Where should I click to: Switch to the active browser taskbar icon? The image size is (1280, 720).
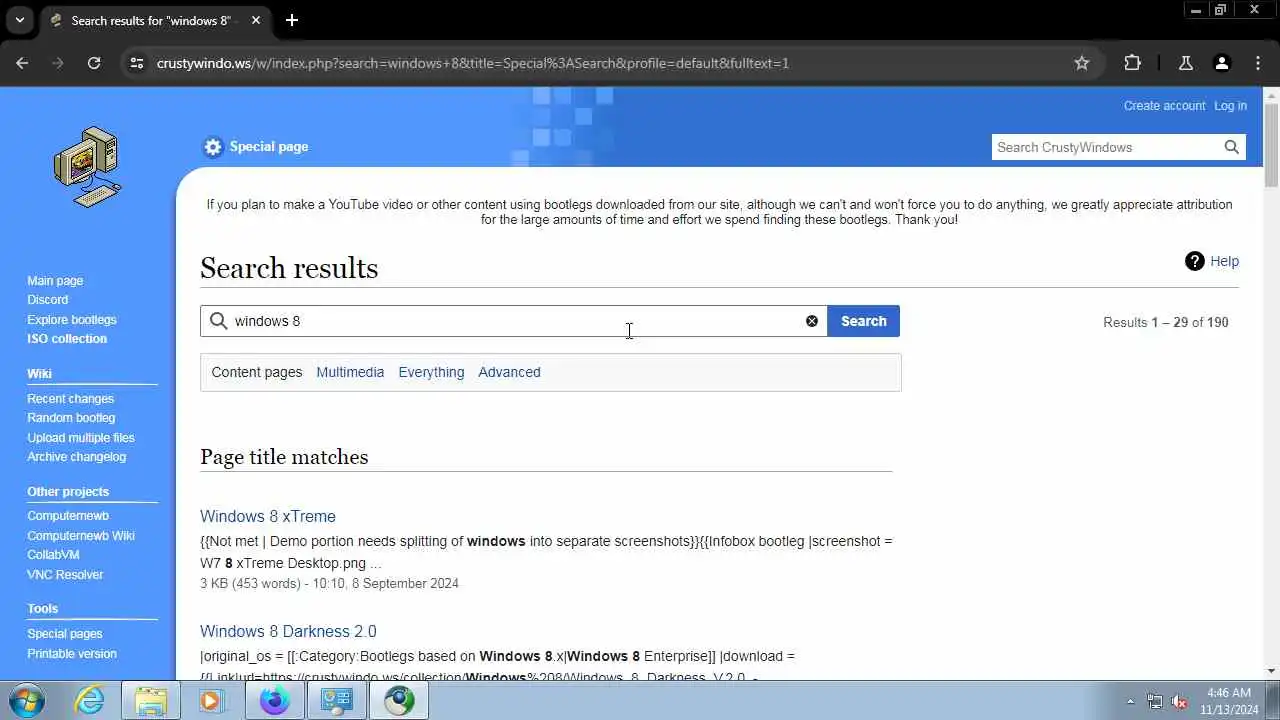point(399,701)
